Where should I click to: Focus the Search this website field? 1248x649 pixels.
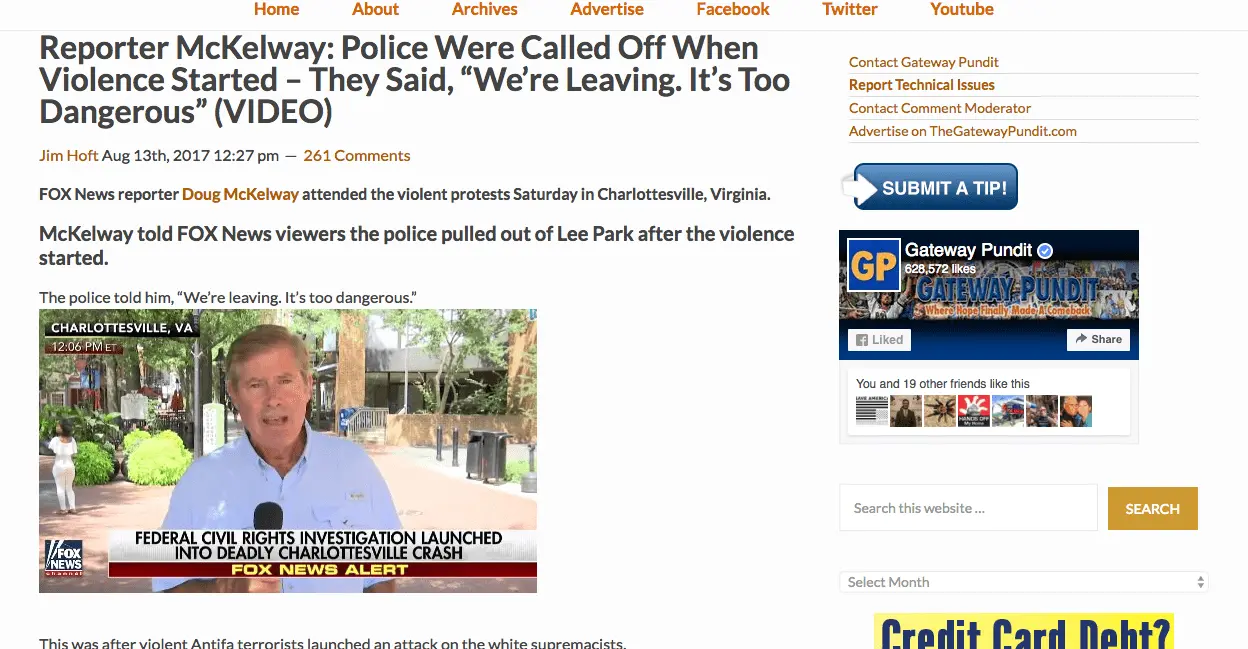pyautogui.click(x=968, y=508)
